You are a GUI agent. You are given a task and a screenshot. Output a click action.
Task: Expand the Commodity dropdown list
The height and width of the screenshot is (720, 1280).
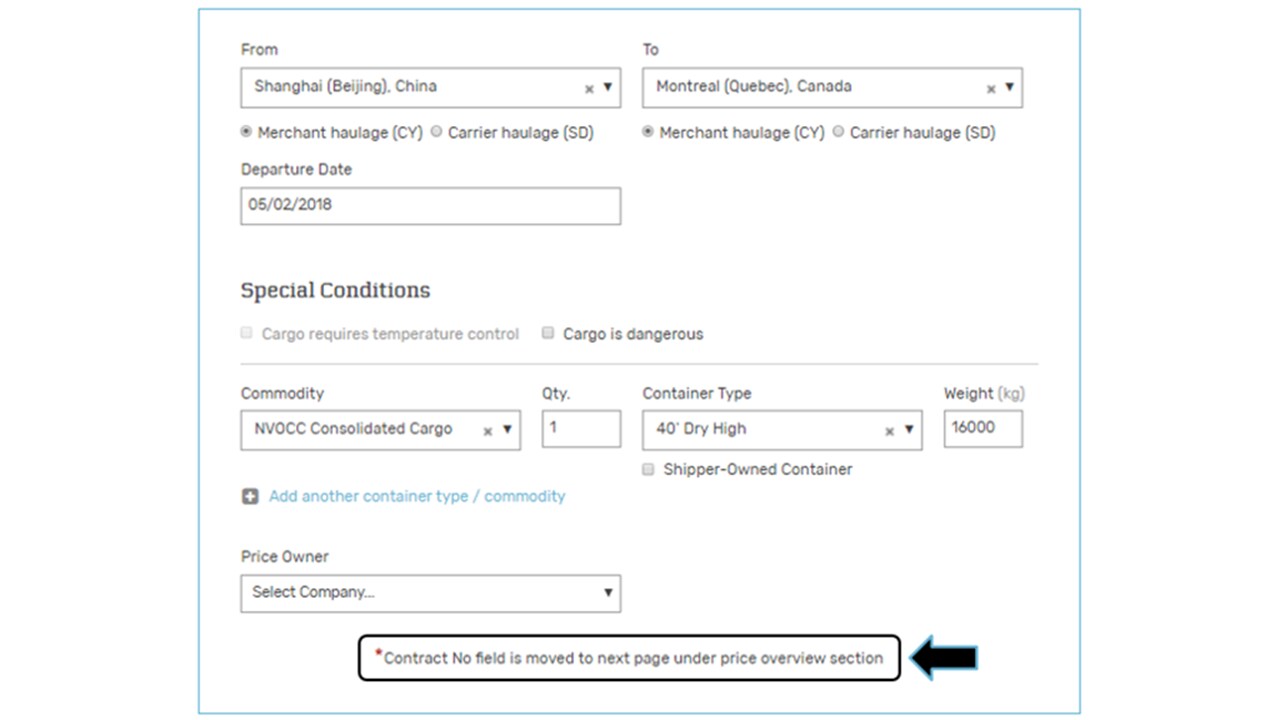pos(507,430)
